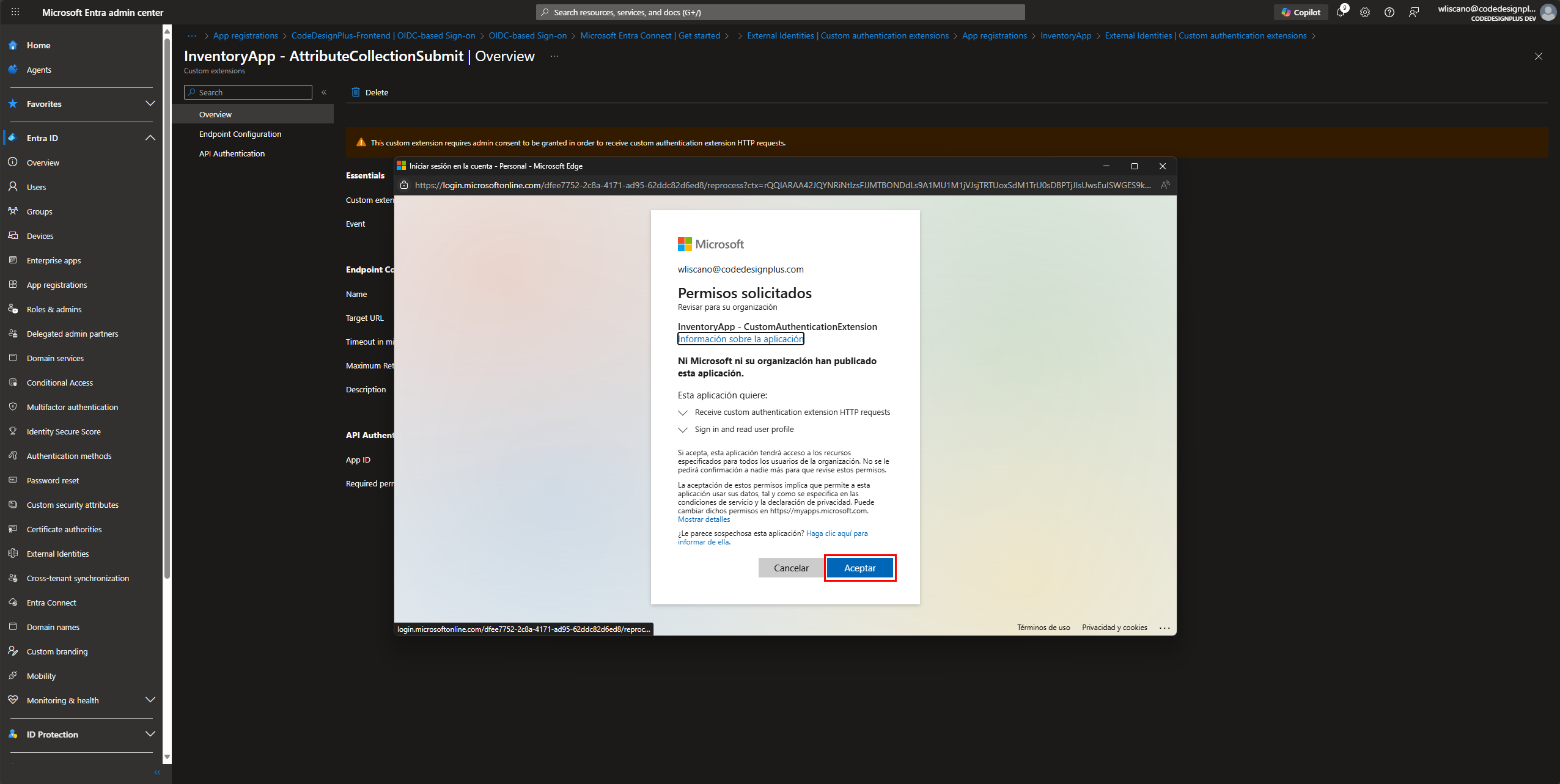Click the Conditional Access icon

[13, 383]
